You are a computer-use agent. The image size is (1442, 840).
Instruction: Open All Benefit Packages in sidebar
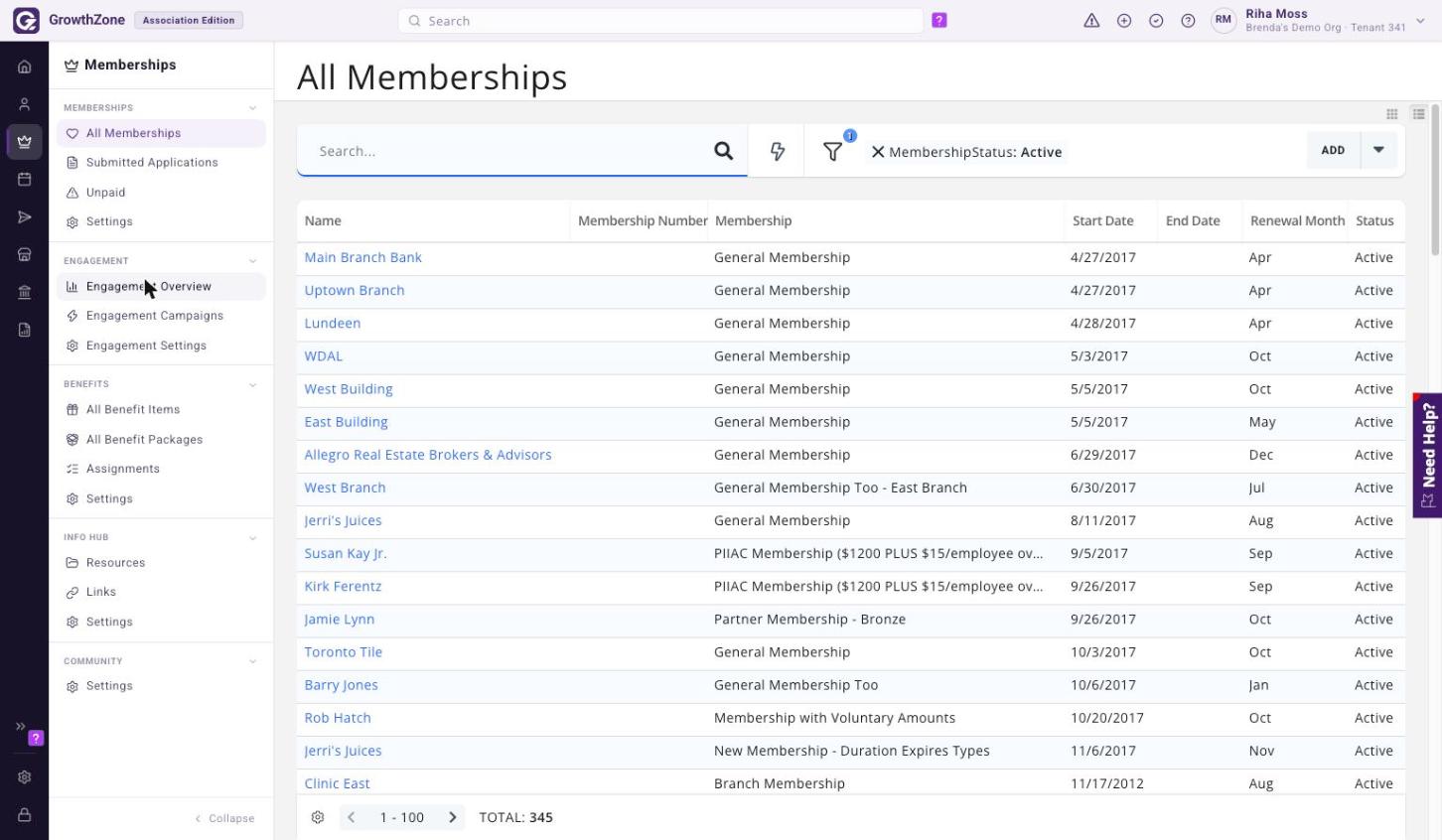(161, 439)
